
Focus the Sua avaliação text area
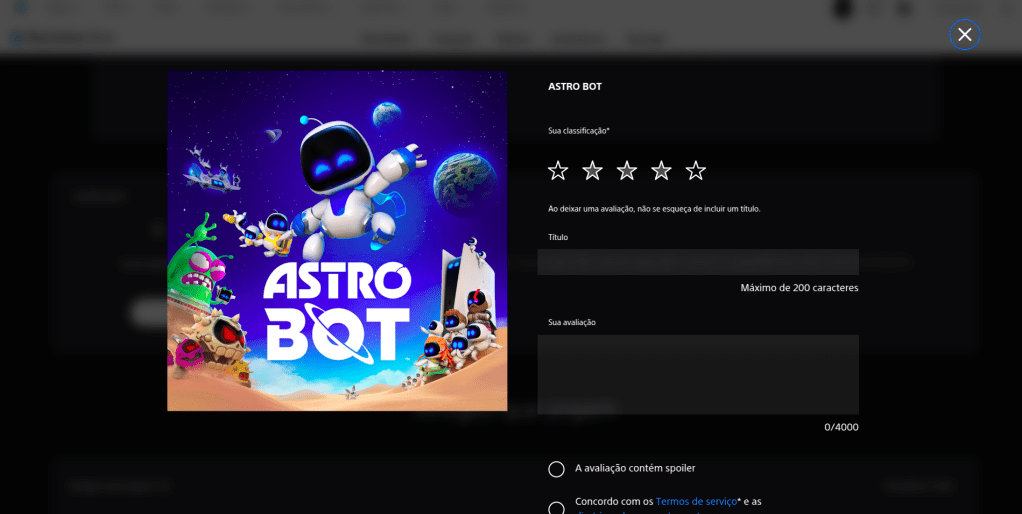click(x=698, y=375)
